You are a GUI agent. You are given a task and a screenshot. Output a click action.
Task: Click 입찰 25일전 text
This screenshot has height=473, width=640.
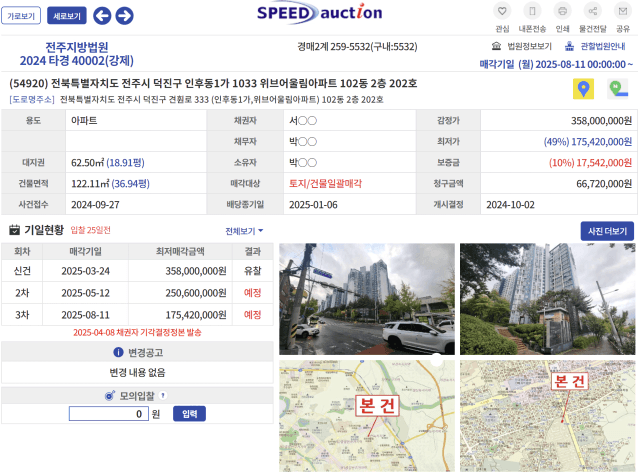click(91, 230)
